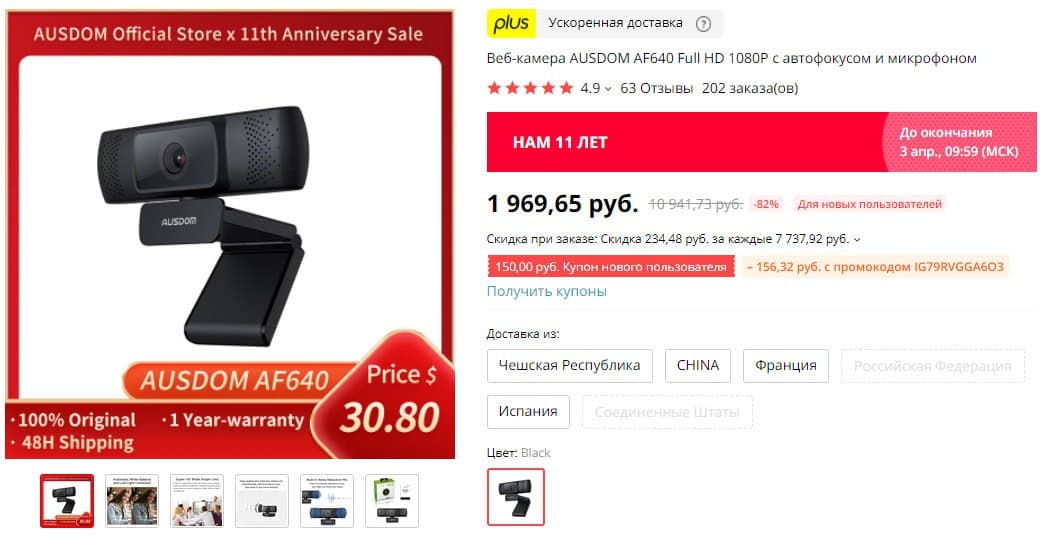Select the Black color swatch

[515, 497]
